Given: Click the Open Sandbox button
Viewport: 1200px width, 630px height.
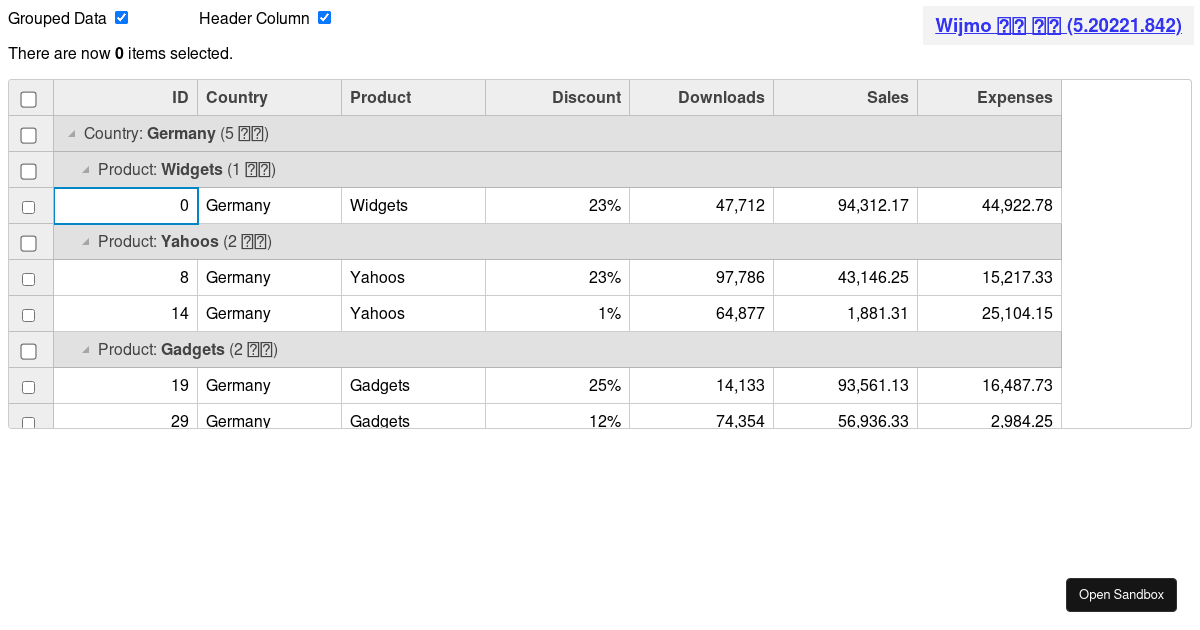Looking at the screenshot, I should click(x=1121, y=595).
